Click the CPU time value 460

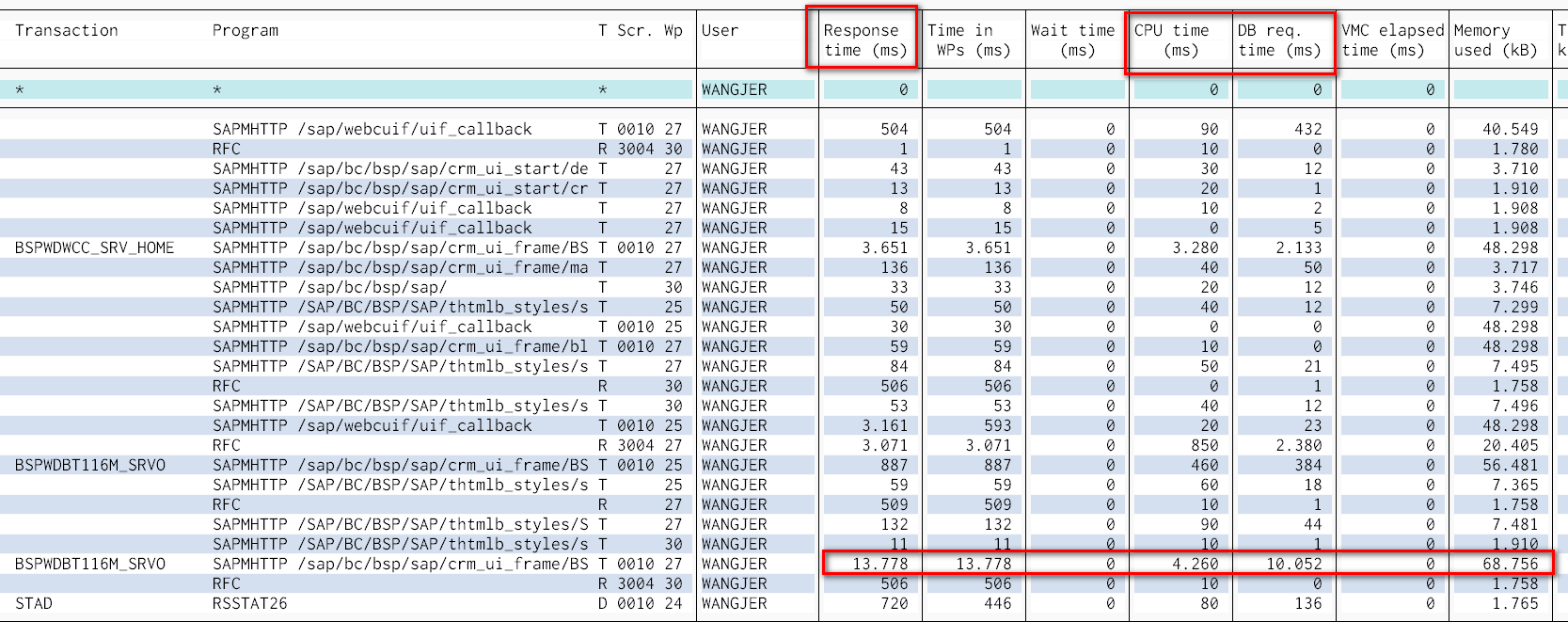pos(1205,465)
